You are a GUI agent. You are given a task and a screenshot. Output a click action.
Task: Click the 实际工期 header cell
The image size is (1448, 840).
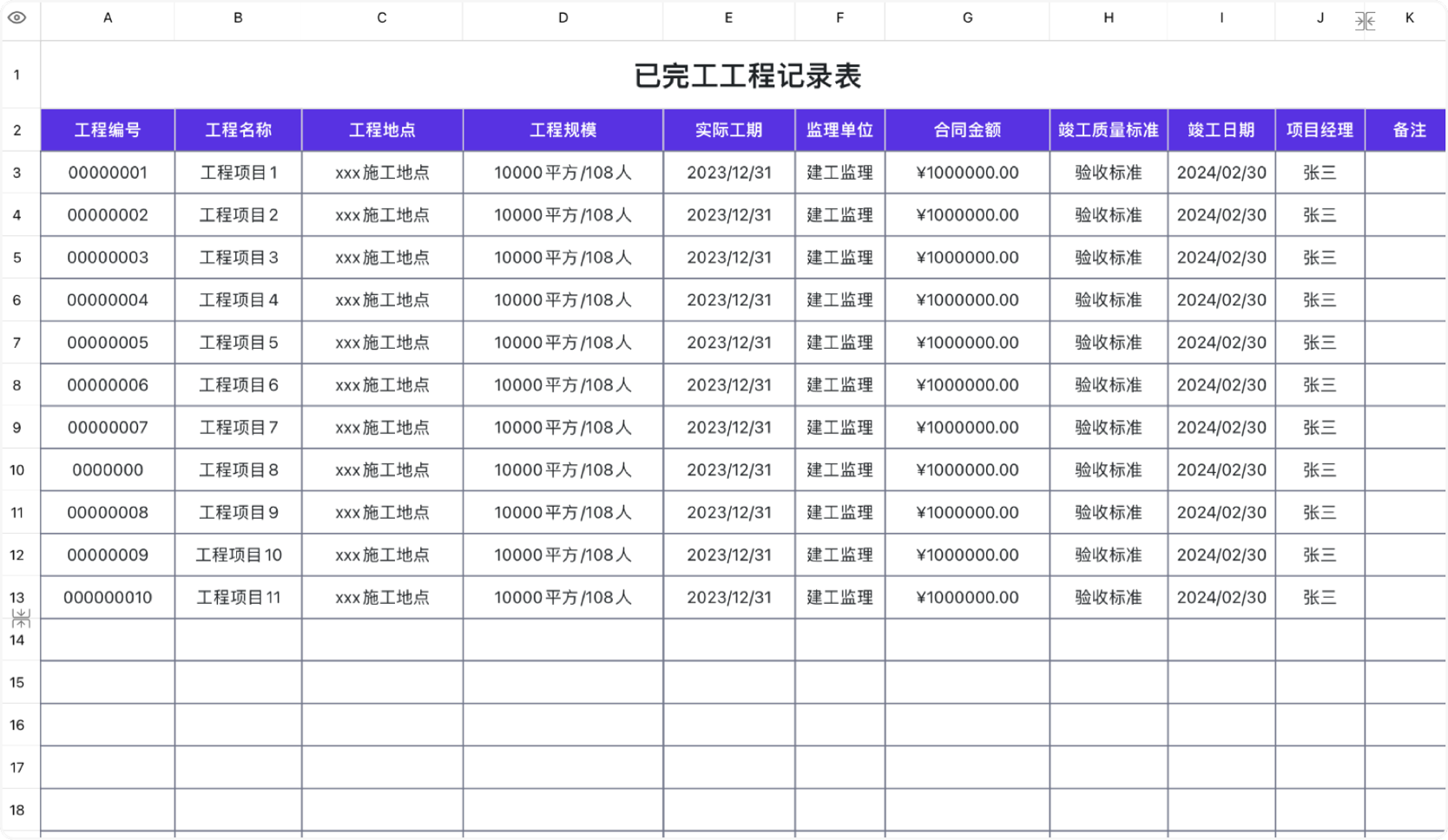(728, 130)
